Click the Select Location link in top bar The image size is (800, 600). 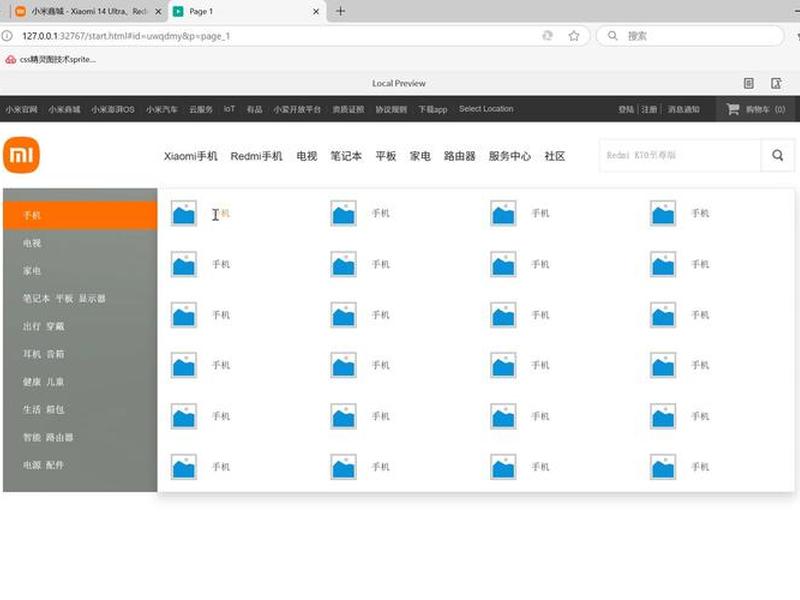click(486, 109)
